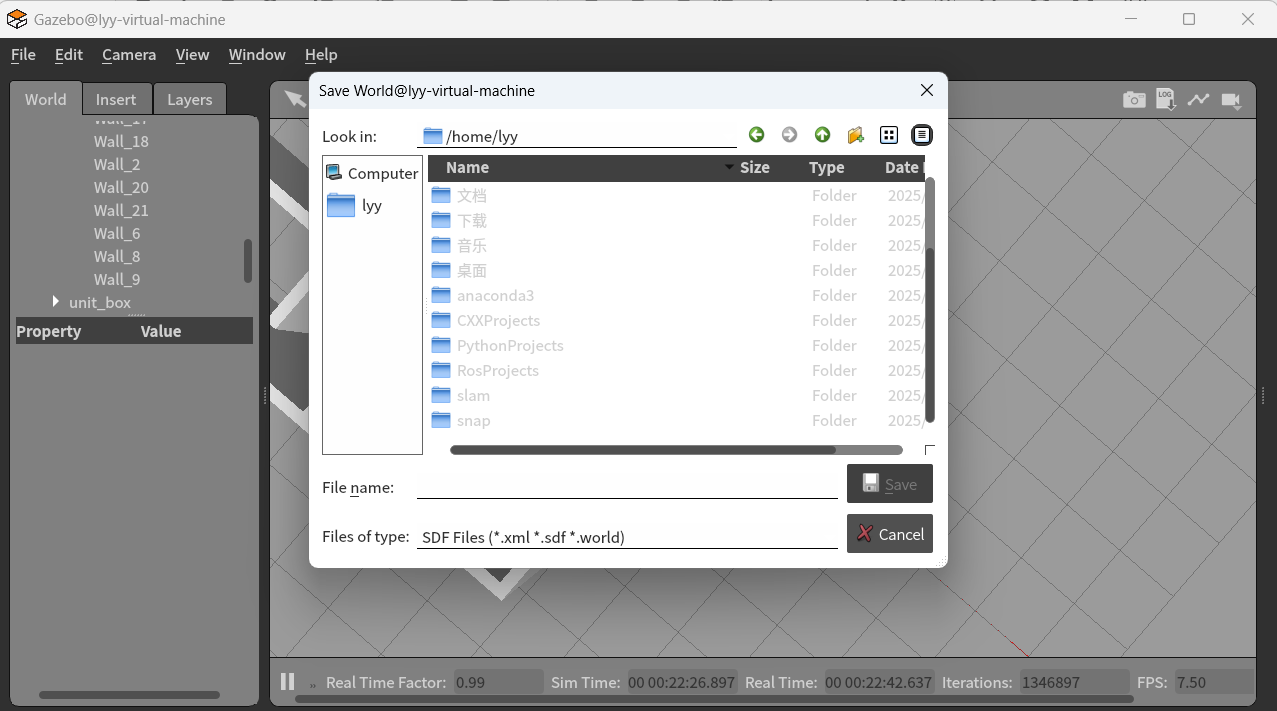Screen dimensions: 1277x711
Task: Switch to the World tab
Action: click(46, 99)
